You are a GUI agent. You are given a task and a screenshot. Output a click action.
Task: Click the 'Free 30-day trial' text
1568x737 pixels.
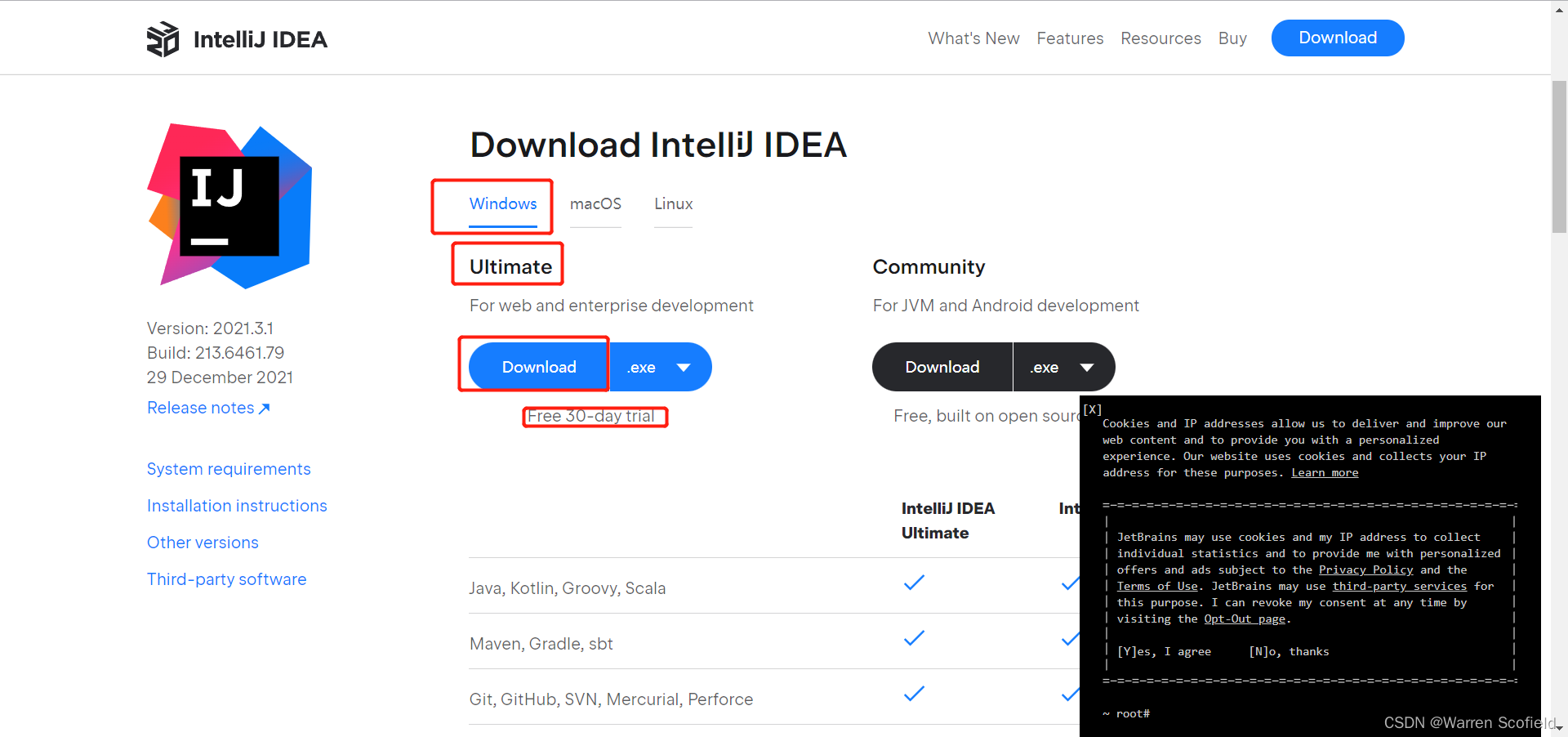[x=590, y=416]
